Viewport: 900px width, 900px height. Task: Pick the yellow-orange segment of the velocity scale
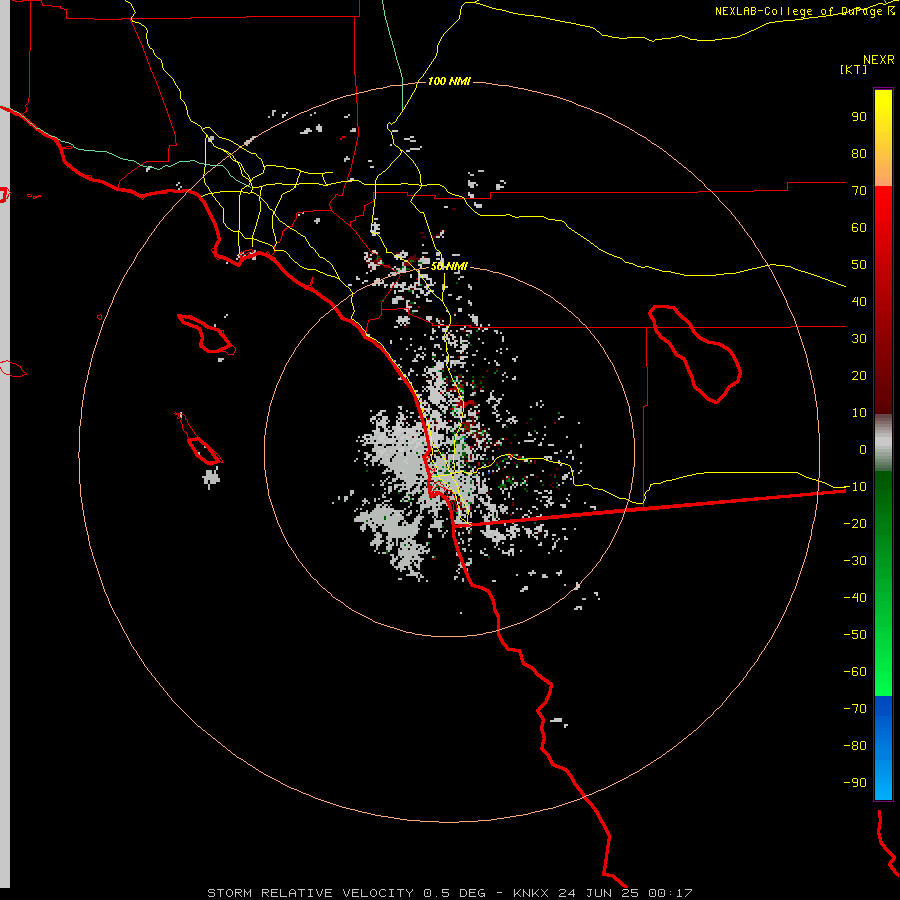pos(883,138)
